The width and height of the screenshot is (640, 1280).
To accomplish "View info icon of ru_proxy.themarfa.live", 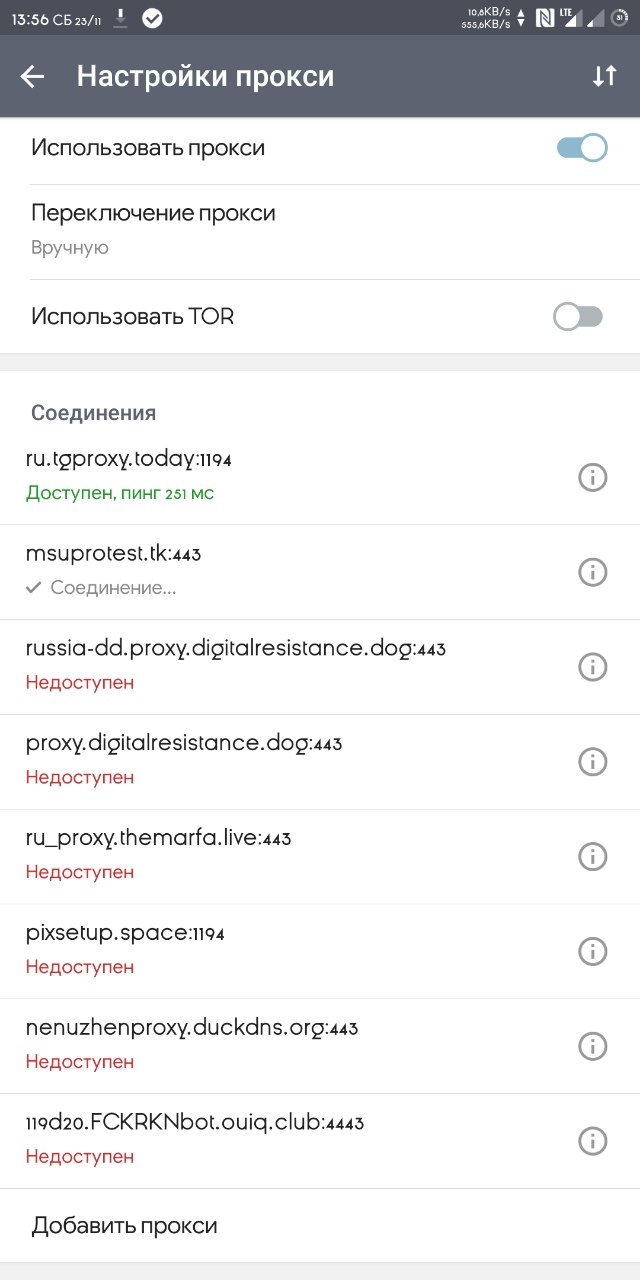I will pyautogui.click(x=593, y=857).
